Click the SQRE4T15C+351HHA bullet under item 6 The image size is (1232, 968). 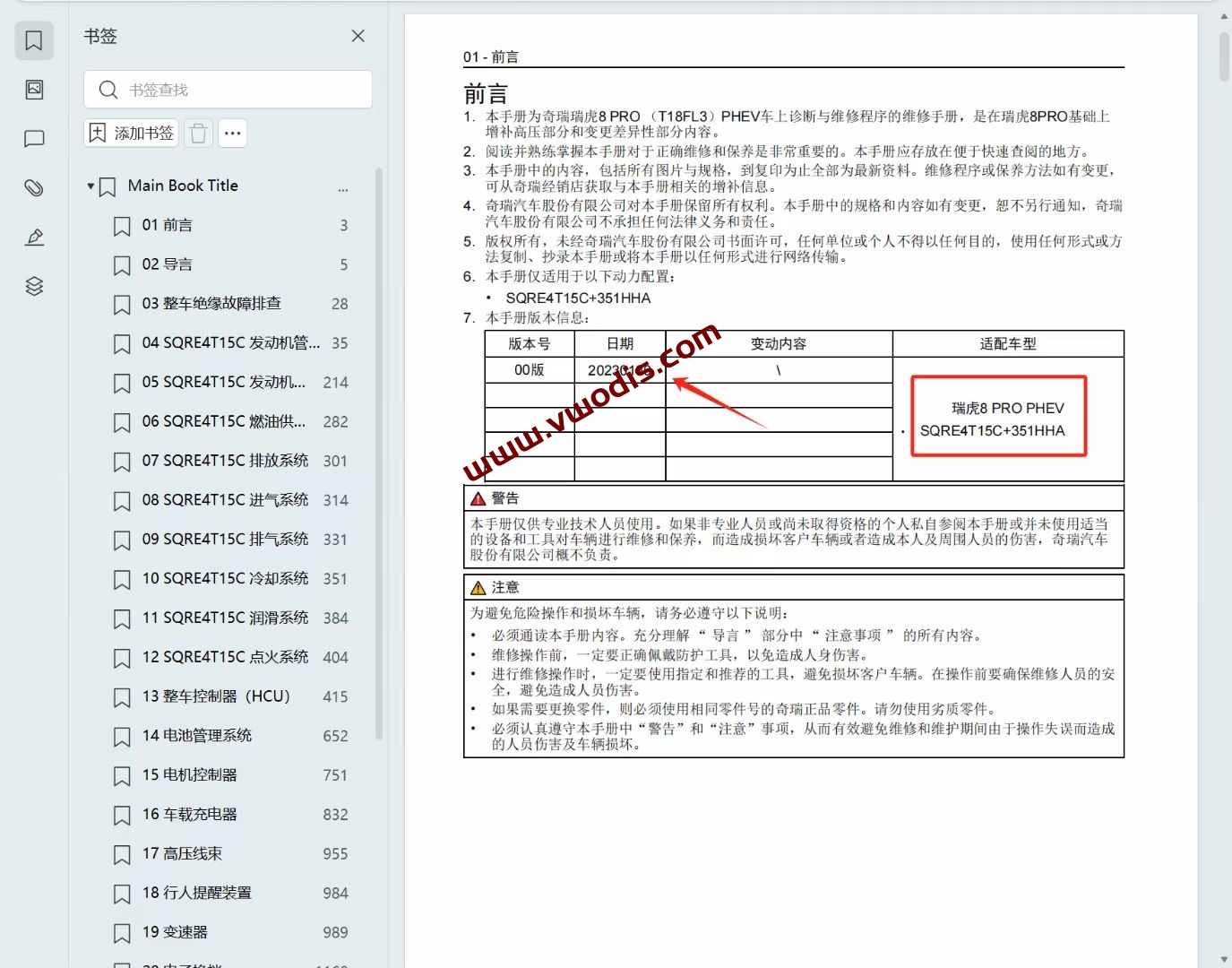(x=578, y=298)
